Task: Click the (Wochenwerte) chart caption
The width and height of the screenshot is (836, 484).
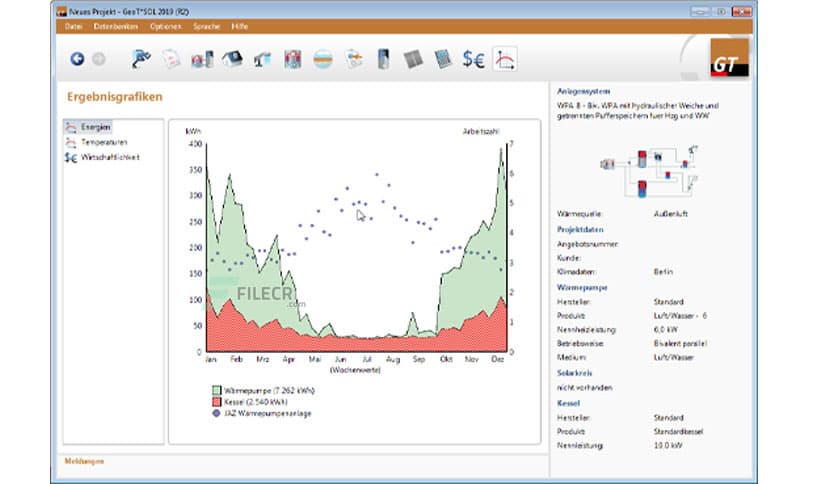Action: click(x=355, y=370)
